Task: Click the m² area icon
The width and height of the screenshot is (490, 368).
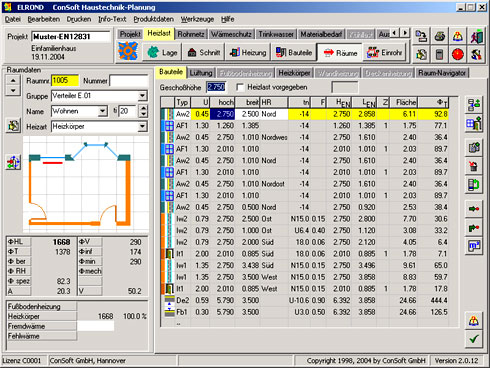Action: tap(474, 247)
